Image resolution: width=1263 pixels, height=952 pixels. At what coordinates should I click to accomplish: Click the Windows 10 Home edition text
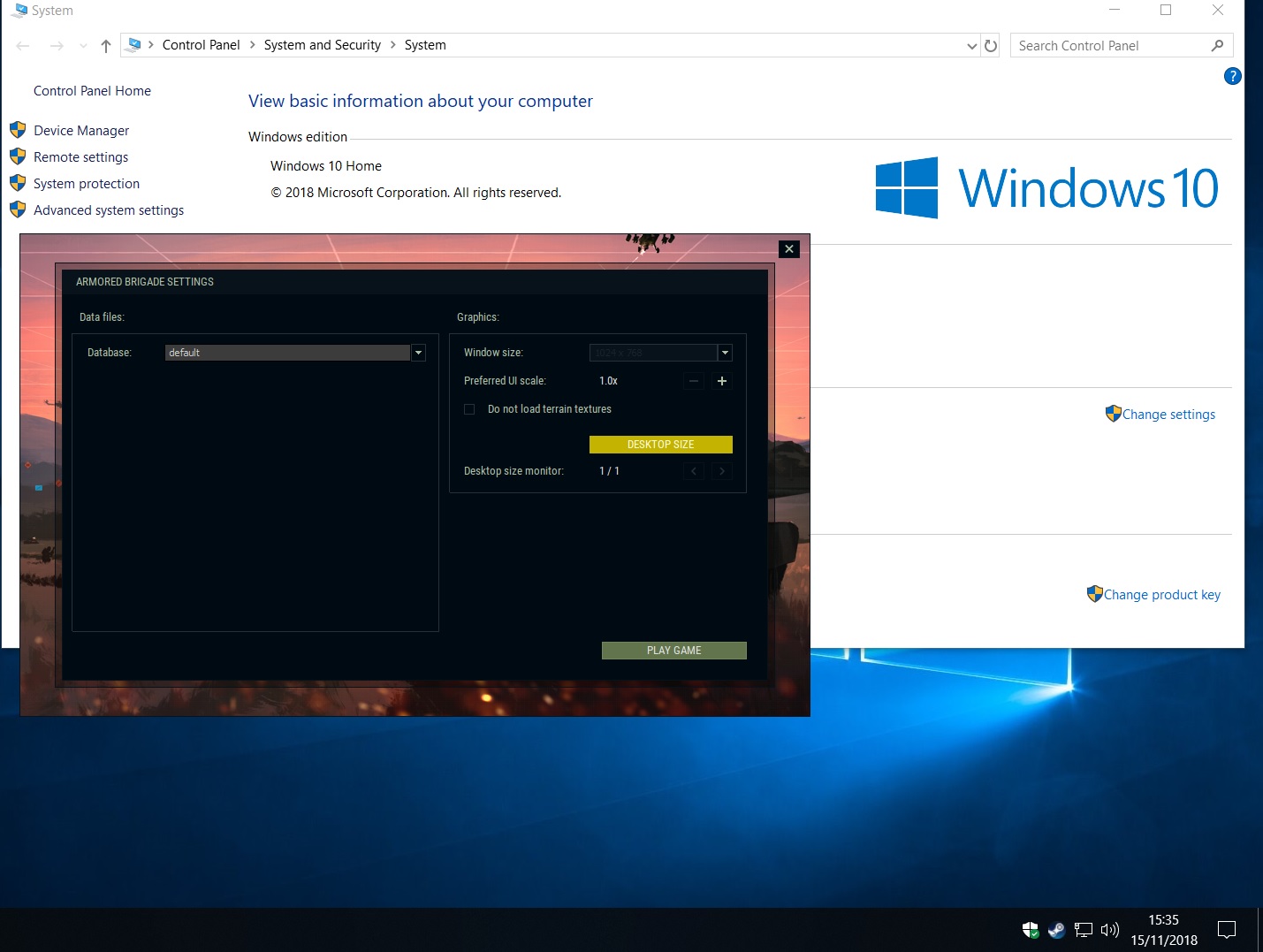coord(326,166)
